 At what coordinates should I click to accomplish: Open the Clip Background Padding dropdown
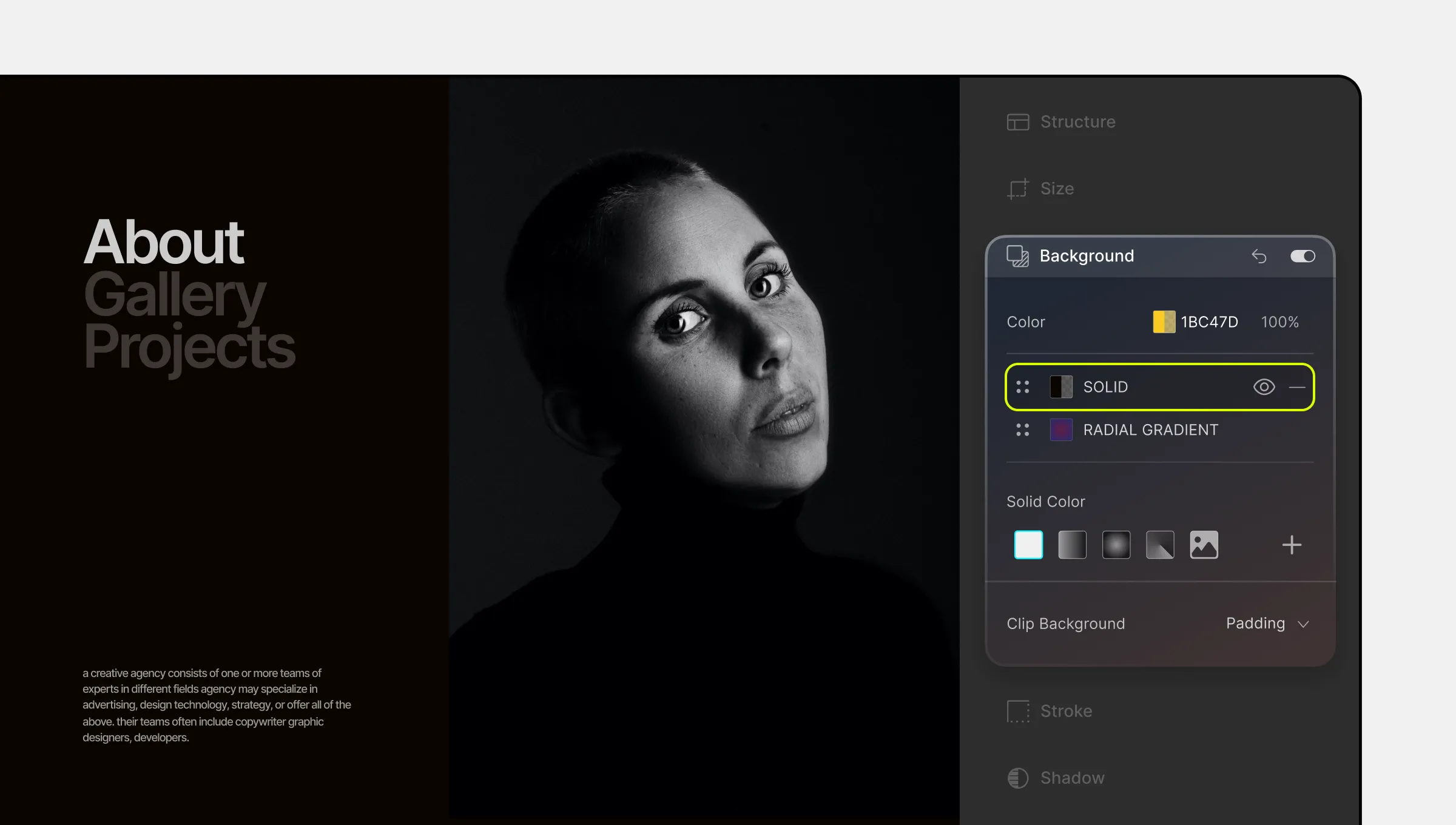coord(1267,624)
